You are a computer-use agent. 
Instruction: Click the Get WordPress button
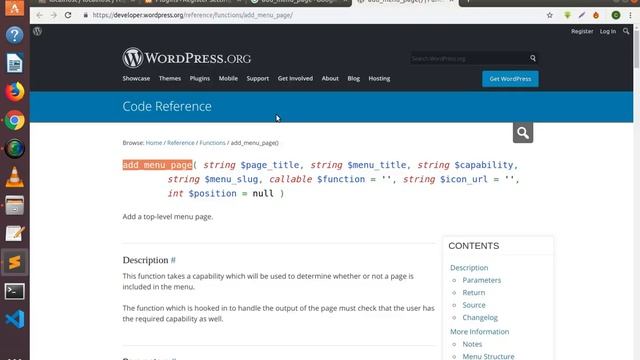pyautogui.click(x=510, y=79)
